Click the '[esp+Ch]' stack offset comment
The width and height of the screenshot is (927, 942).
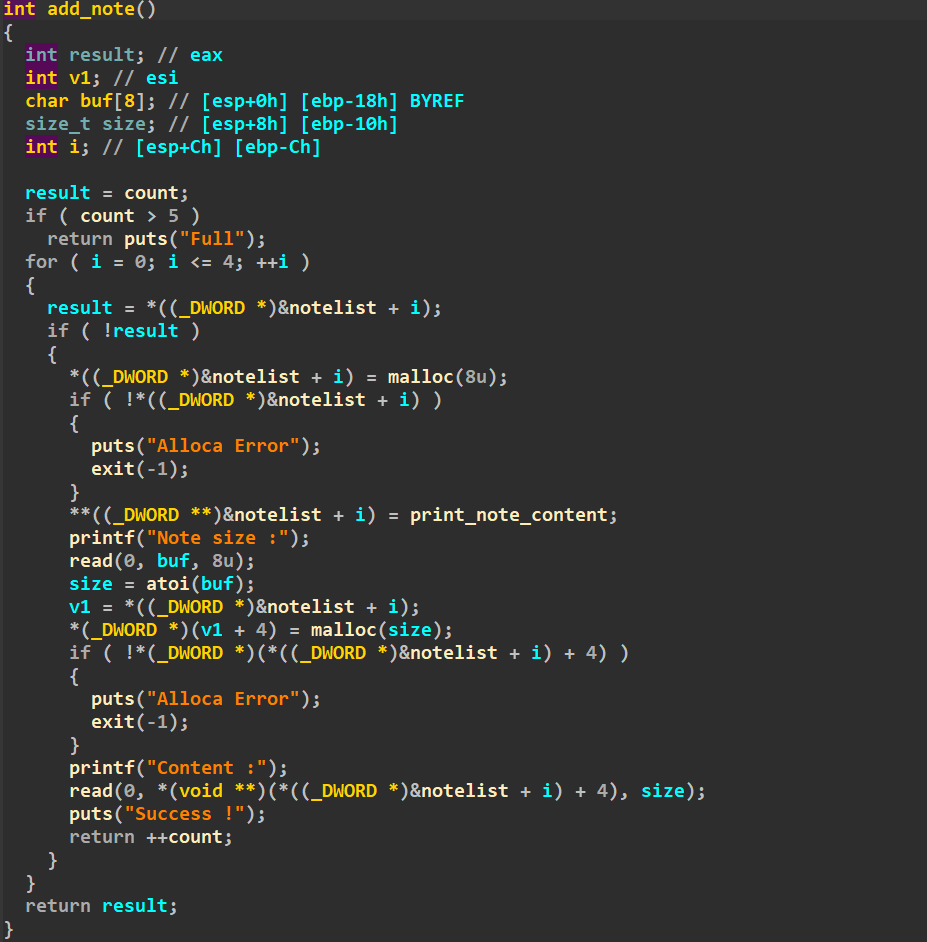pyautogui.click(x=178, y=147)
